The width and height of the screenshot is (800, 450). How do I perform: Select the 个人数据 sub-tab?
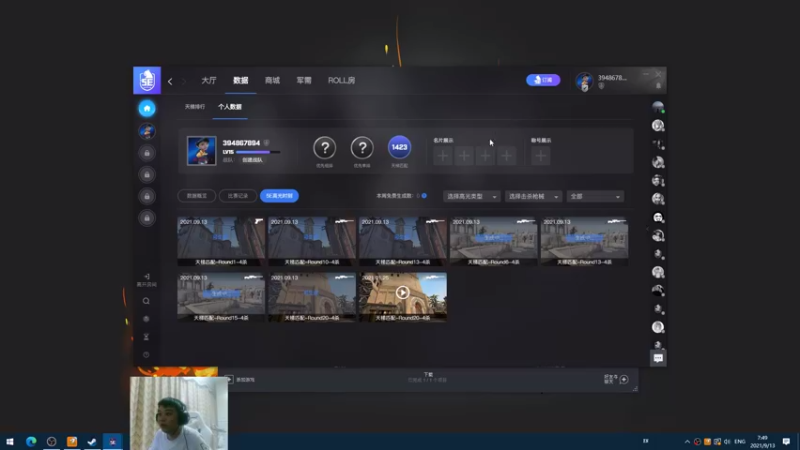(x=230, y=107)
